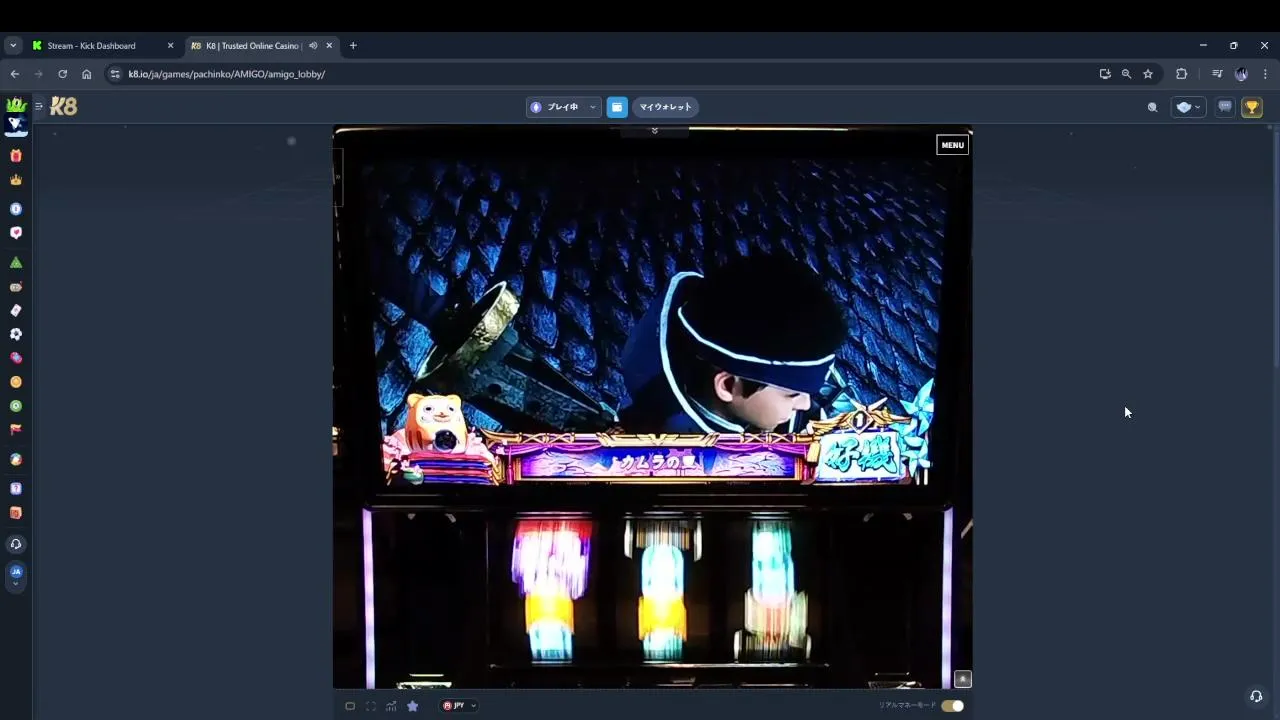Open the green triangle sidebar icon
1280x720 pixels.
pyautogui.click(x=16, y=262)
